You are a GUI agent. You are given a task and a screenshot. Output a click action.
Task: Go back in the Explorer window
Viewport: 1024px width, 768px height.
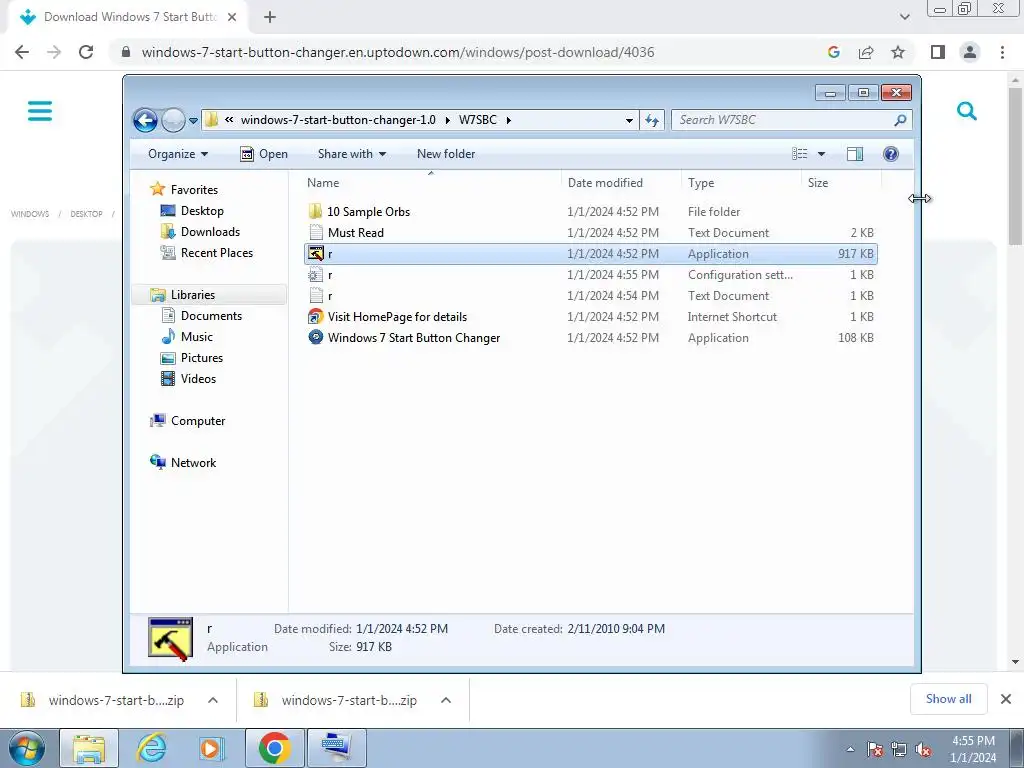pyautogui.click(x=145, y=120)
